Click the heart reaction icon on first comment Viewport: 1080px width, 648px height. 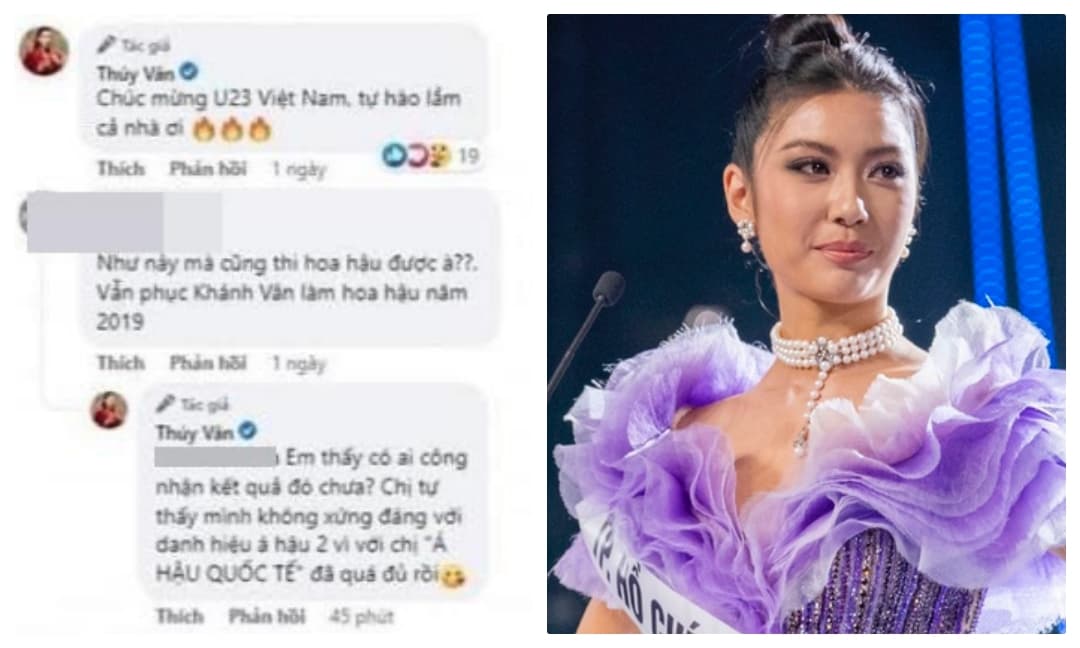click(417, 156)
